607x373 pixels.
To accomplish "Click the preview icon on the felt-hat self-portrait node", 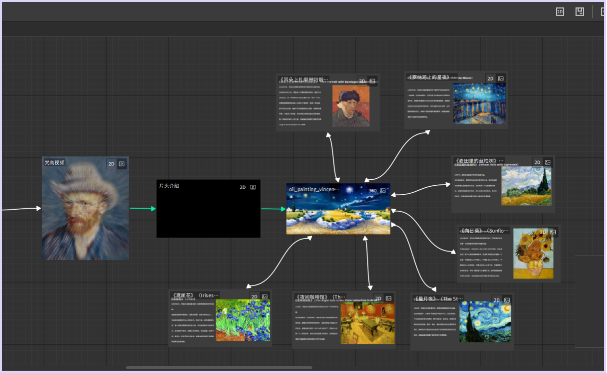I will point(122,164).
